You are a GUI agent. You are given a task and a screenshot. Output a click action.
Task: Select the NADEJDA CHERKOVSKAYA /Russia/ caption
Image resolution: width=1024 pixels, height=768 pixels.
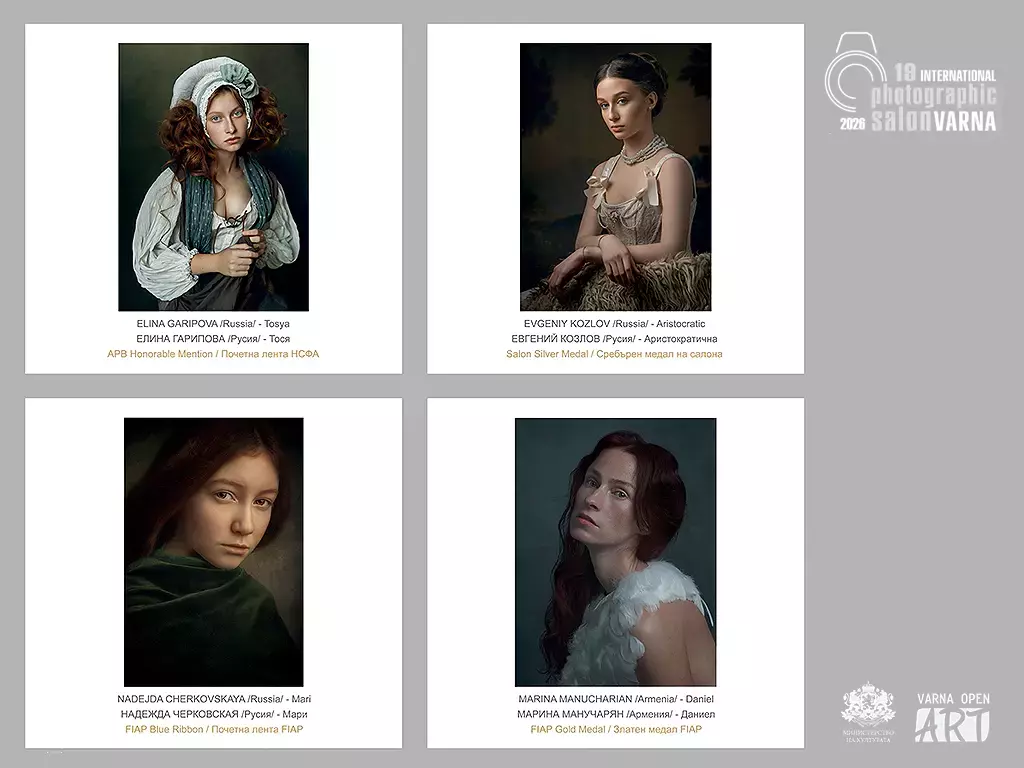214,699
